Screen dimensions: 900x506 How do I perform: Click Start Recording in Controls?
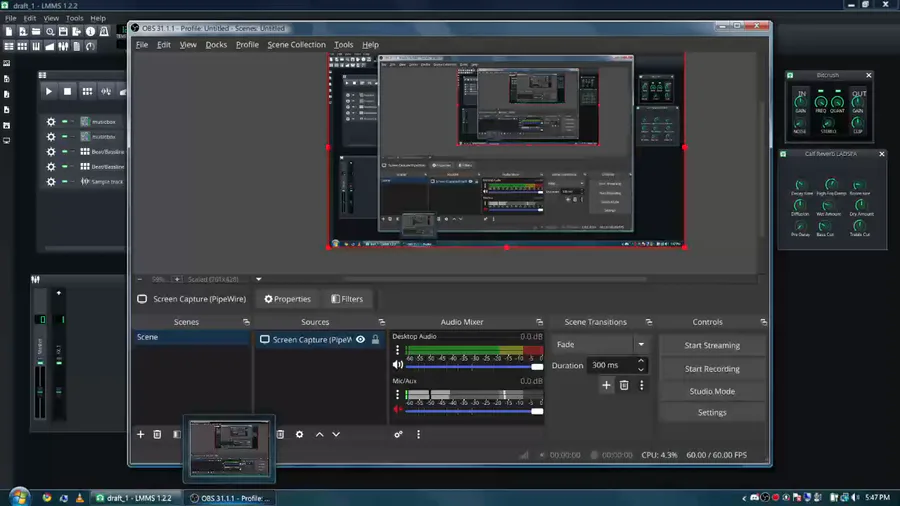(x=712, y=369)
